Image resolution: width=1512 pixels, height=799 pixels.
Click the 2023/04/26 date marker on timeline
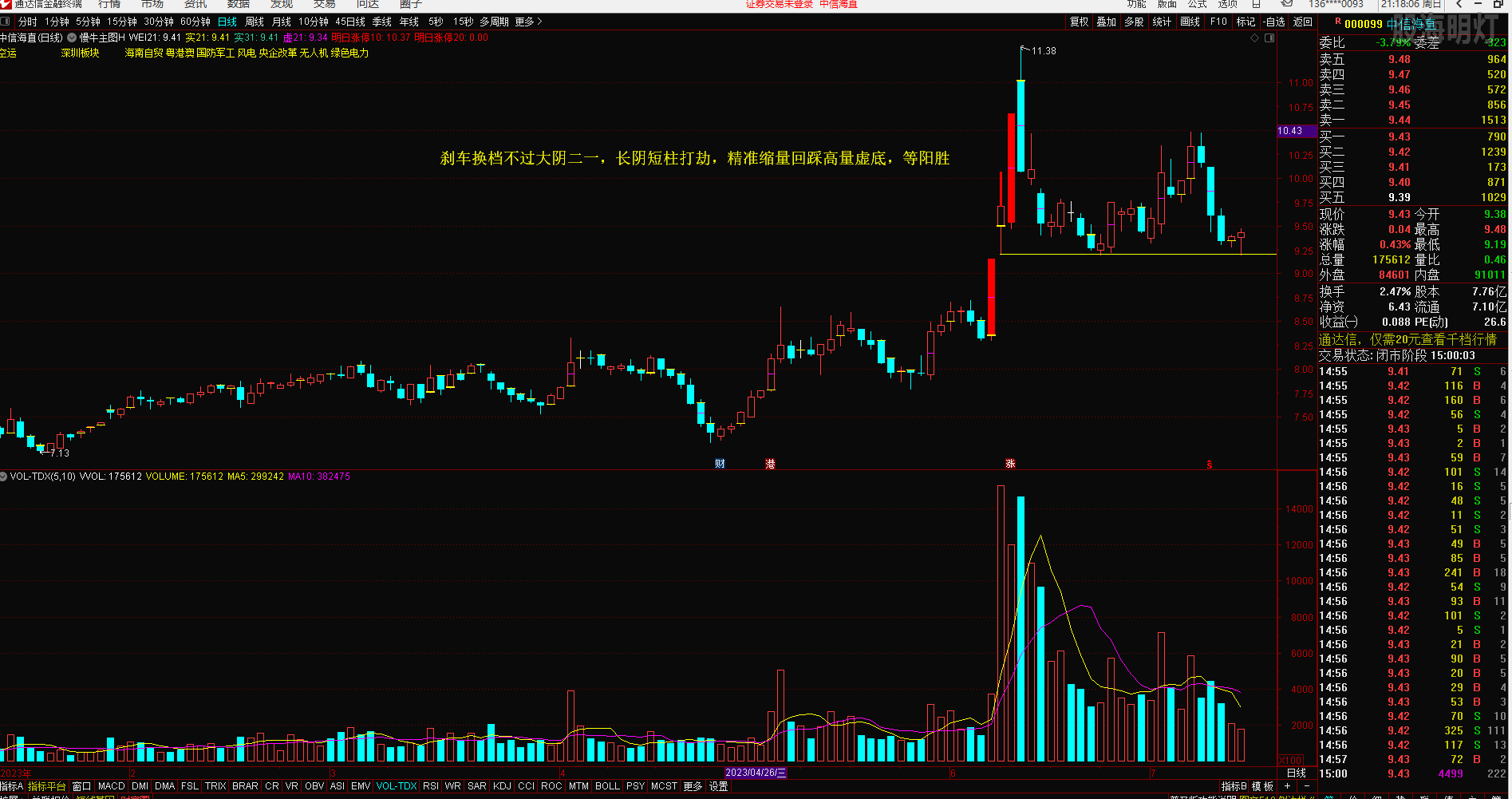[x=756, y=773]
